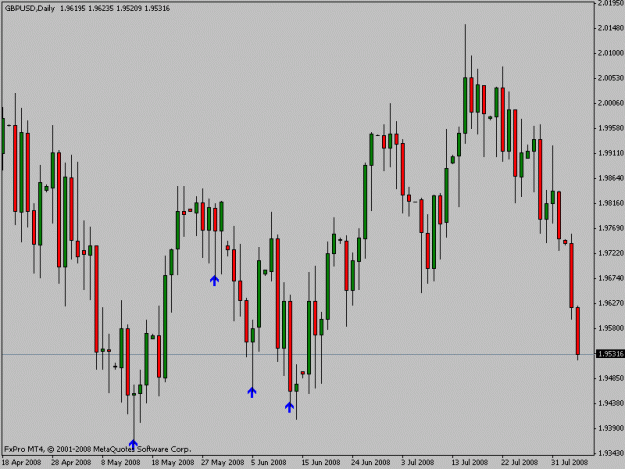Click the 13 Jul 2008 date label
The height and width of the screenshot is (469, 625).
(x=470, y=463)
